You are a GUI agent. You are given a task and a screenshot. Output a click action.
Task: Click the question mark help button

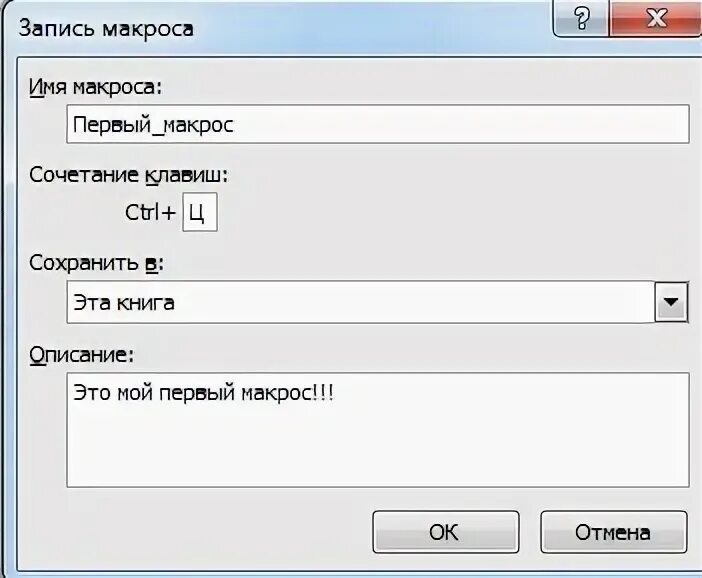581,18
